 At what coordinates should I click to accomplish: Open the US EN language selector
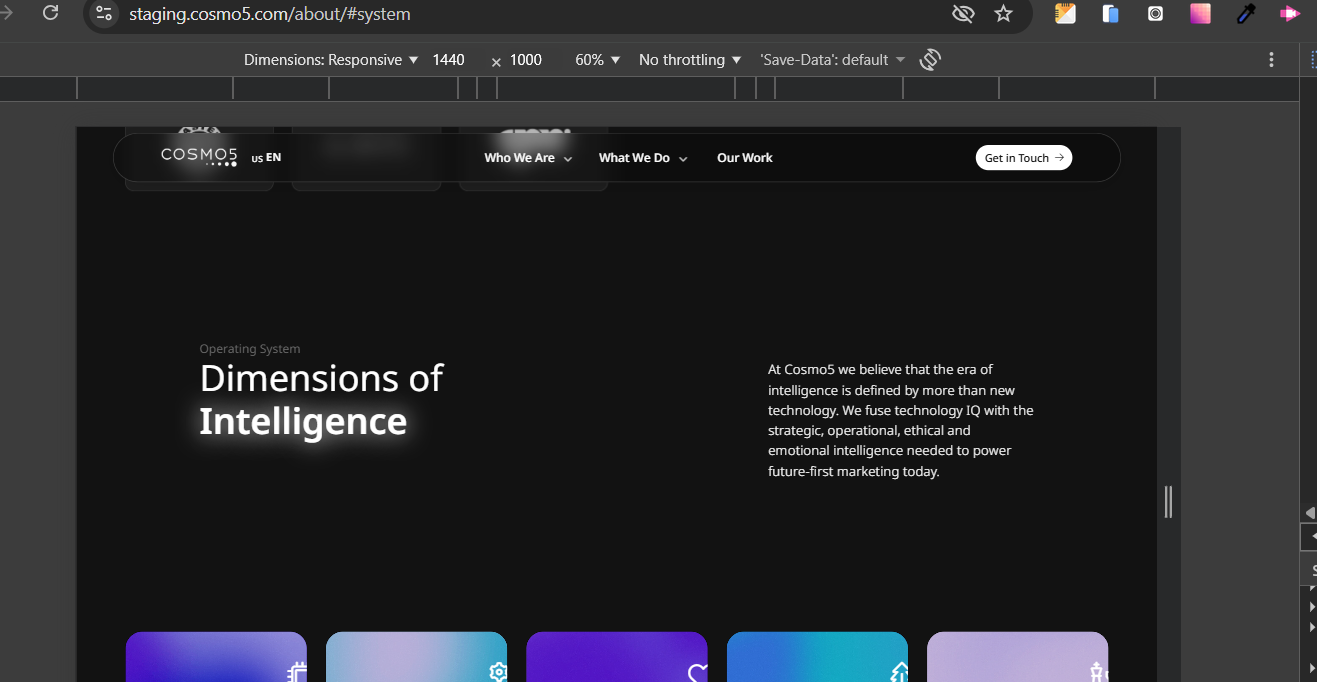pos(266,158)
